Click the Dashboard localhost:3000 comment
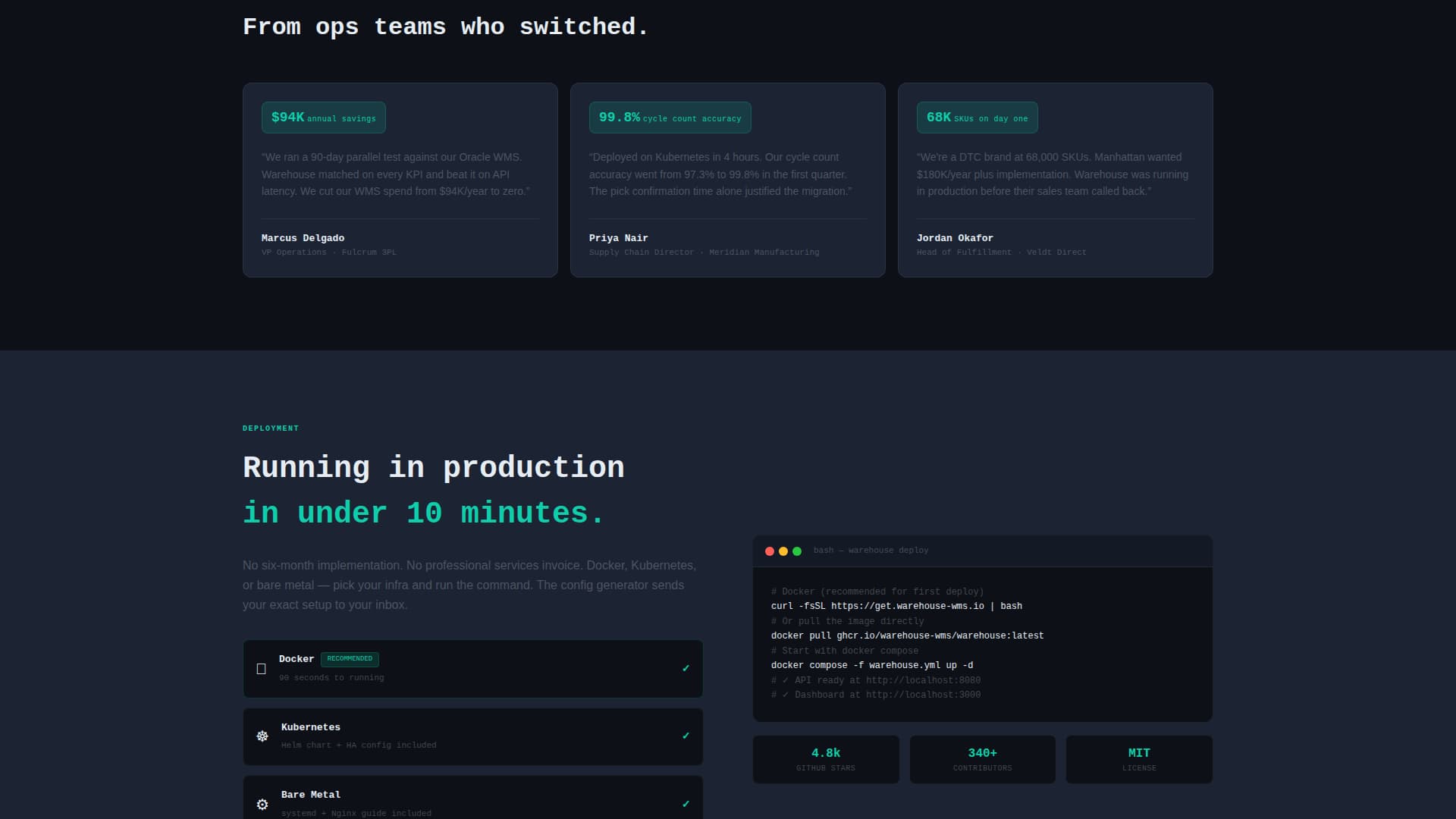Image resolution: width=1456 pixels, height=819 pixels. (x=876, y=695)
